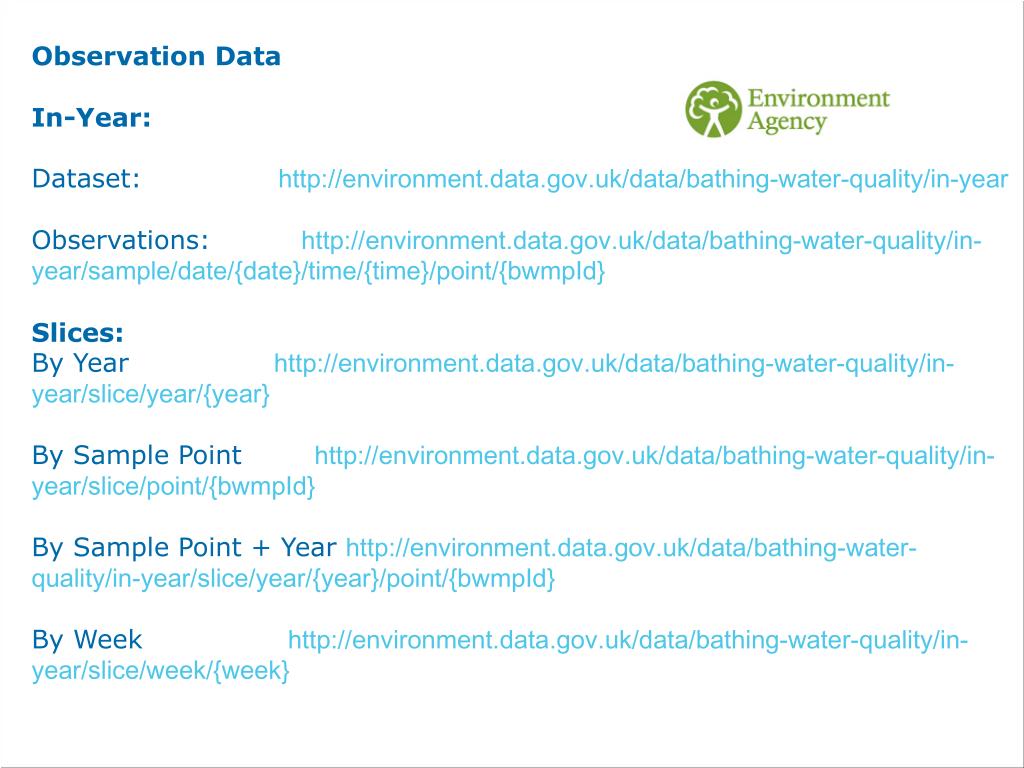Follow the By Sample Point slice URL

point(513,471)
